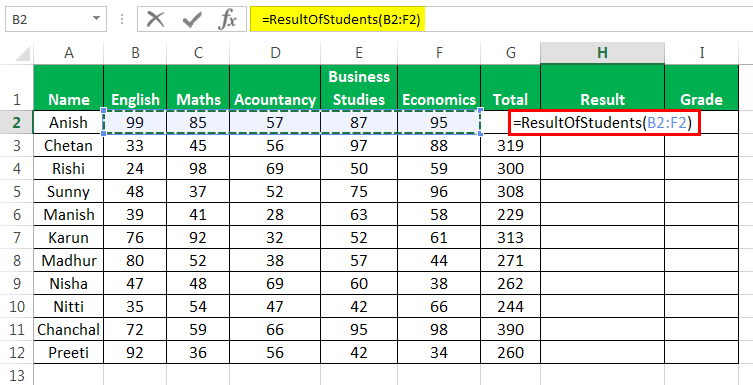The width and height of the screenshot is (753, 385).
Task: Click the cell containing Chanchal
Action: point(69,330)
